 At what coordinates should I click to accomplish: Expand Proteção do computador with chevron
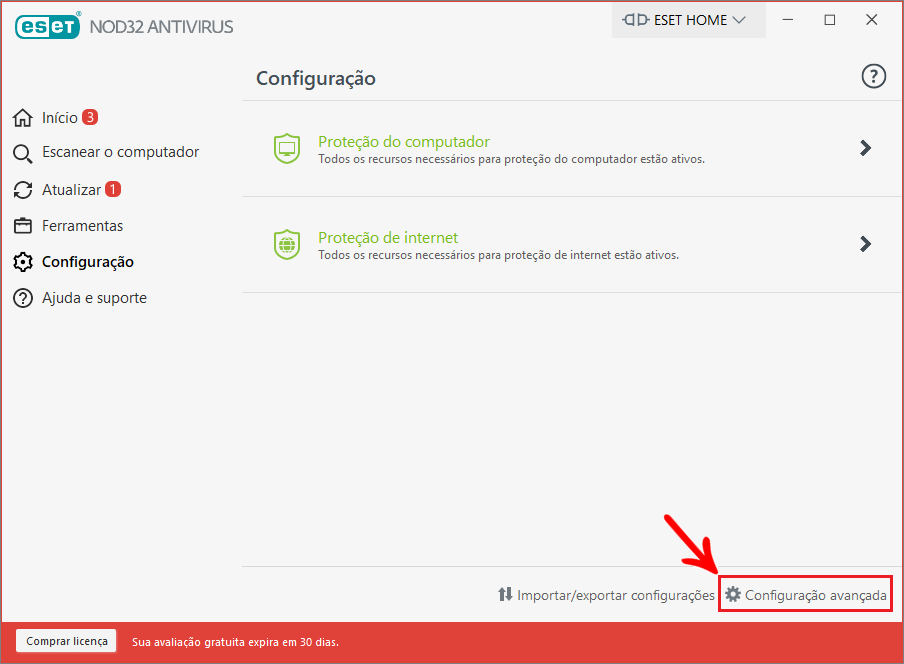pos(865,148)
